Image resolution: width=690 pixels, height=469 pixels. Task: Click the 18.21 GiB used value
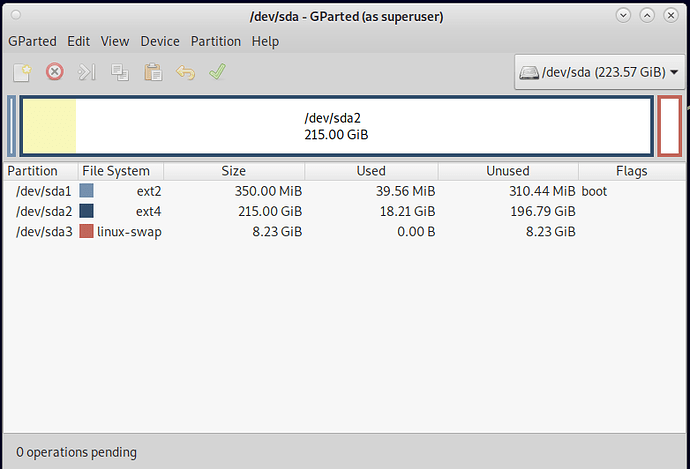[x=407, y=212]
